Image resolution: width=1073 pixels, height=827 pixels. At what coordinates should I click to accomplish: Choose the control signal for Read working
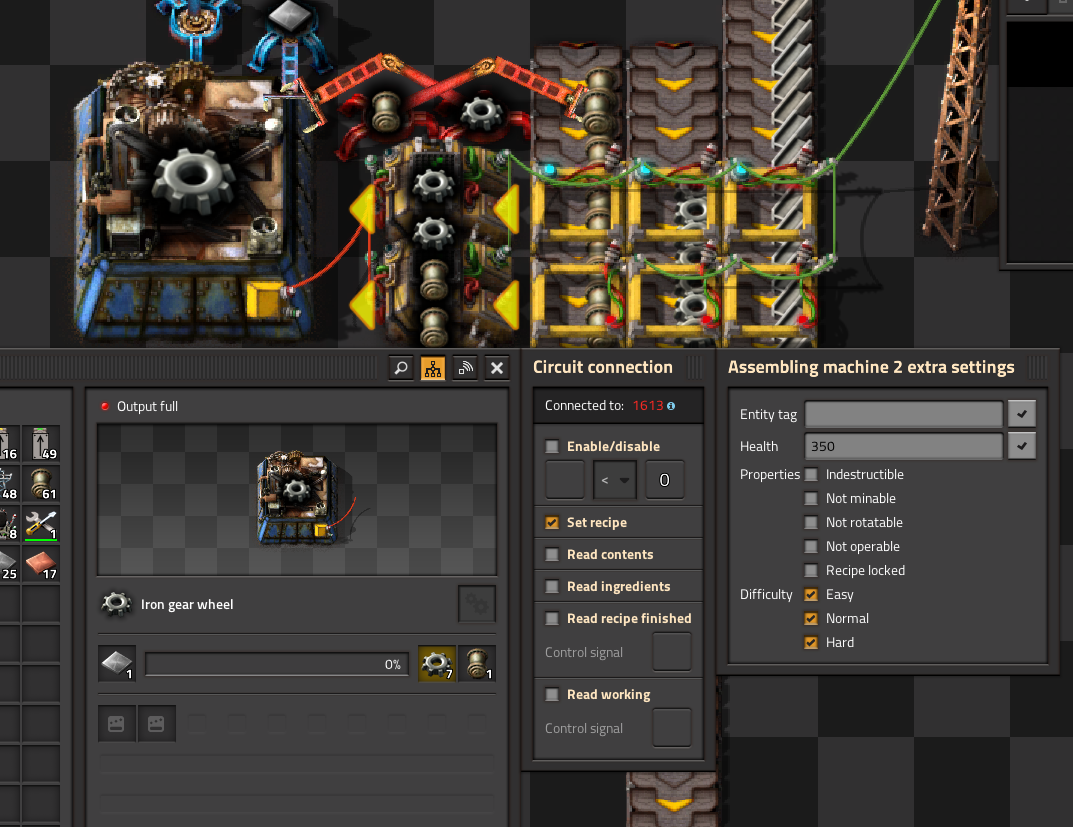tap(672, 728)
